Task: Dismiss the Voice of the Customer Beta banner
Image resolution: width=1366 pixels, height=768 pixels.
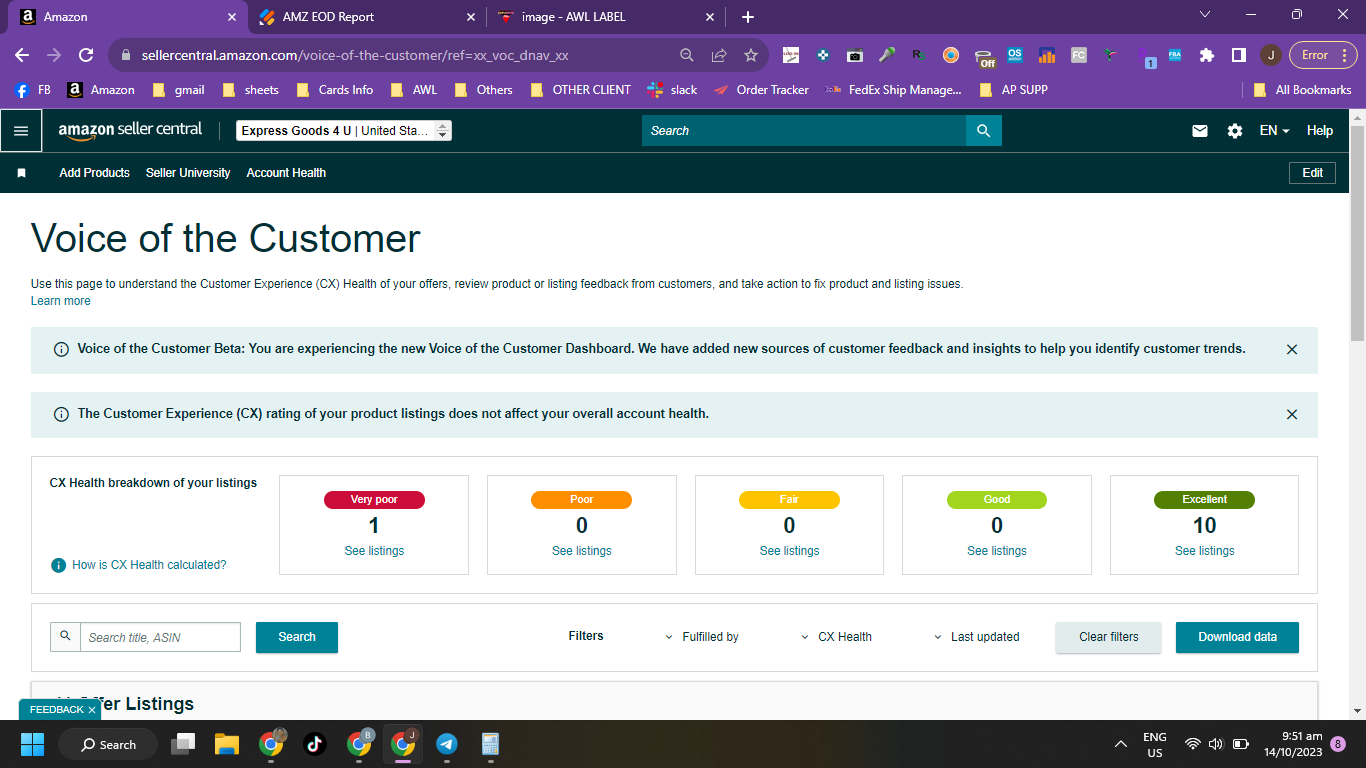Action: (1292, 350)
